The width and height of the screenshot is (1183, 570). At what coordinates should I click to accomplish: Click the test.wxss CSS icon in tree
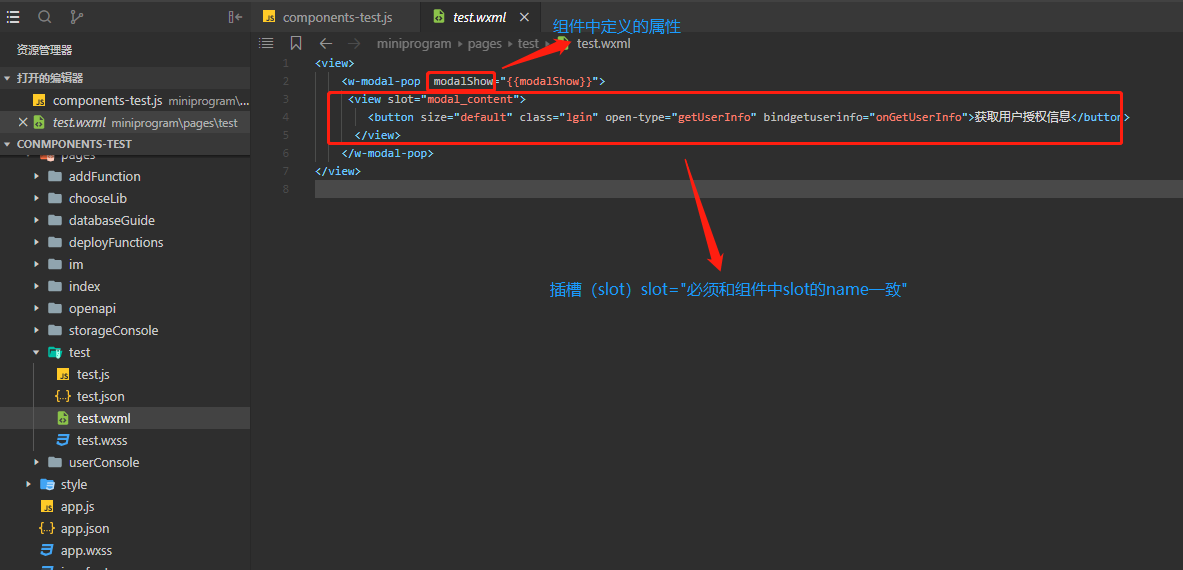pos(63,440)
